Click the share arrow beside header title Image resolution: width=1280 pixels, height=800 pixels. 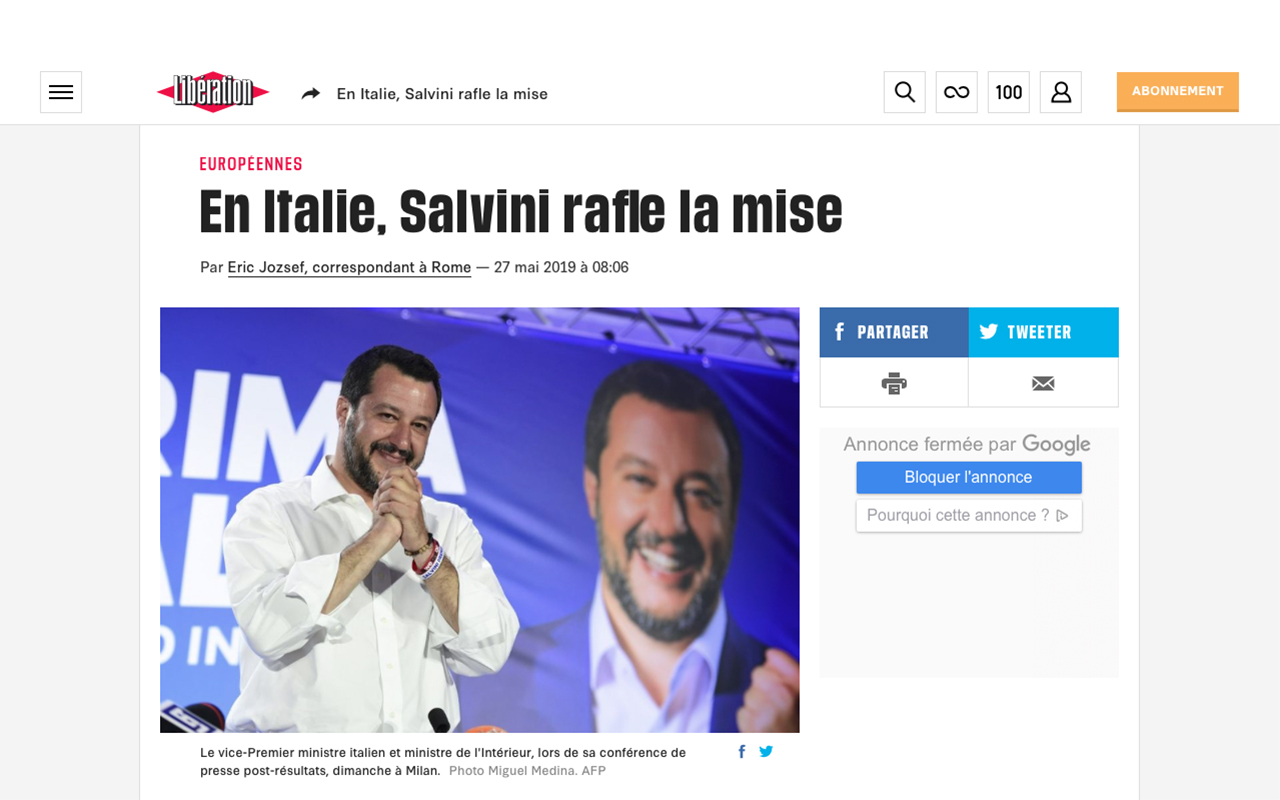311,93
